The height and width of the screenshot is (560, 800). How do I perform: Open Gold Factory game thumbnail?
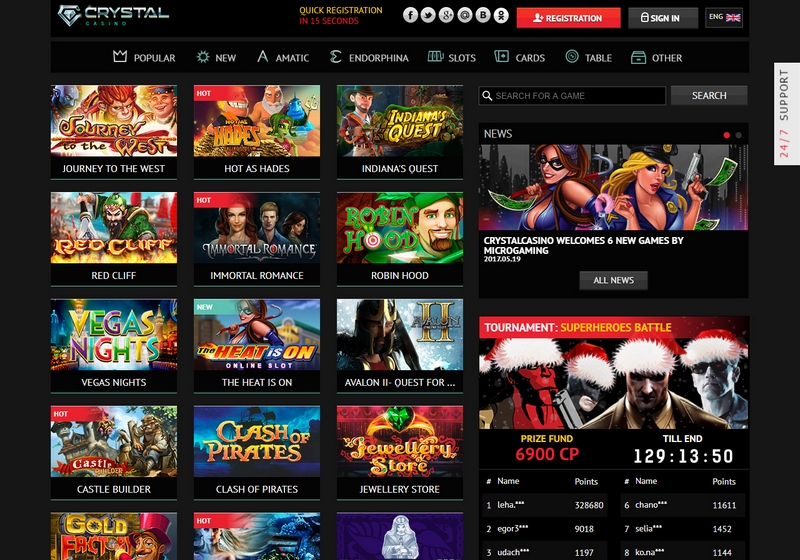[114, 536]
